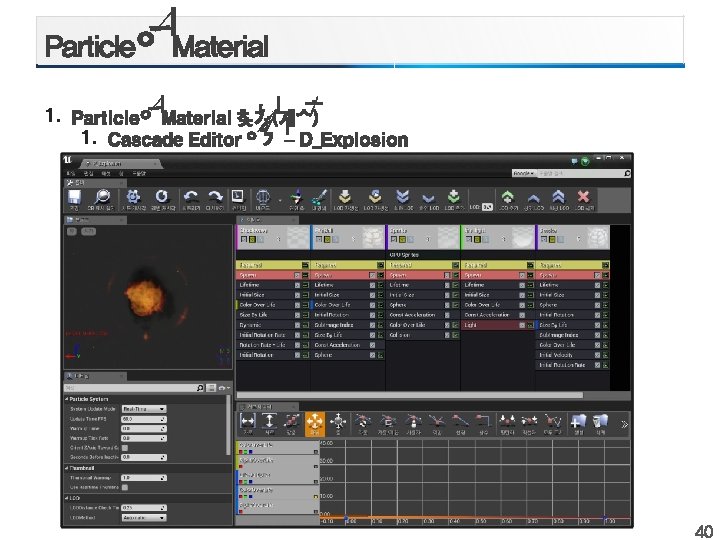720x540 pixels.
Task: Click the first Regenerate LOD icon
Action: (345, 197)
